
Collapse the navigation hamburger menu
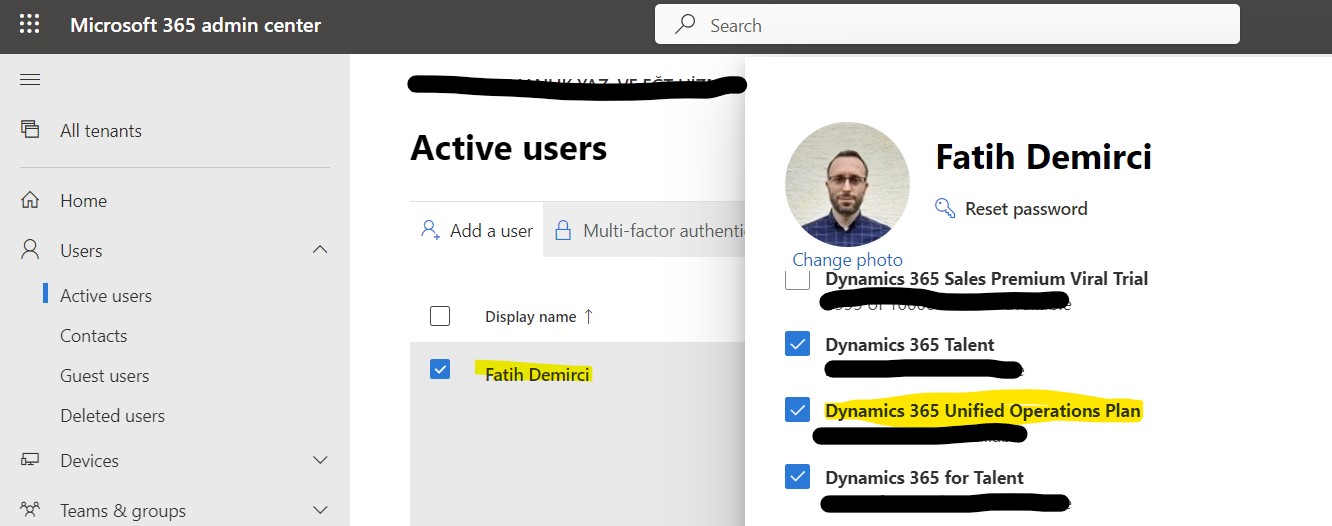(x=30, y=80)
